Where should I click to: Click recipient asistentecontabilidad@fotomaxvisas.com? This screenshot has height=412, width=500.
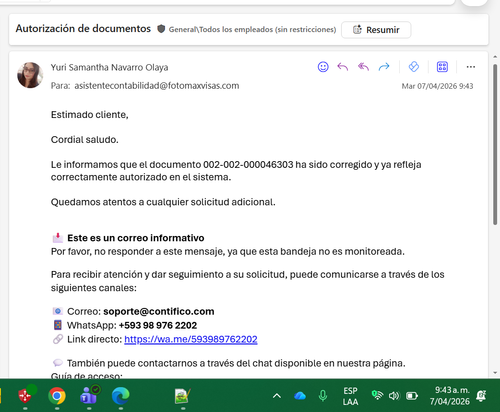click(x=157, y=86)
